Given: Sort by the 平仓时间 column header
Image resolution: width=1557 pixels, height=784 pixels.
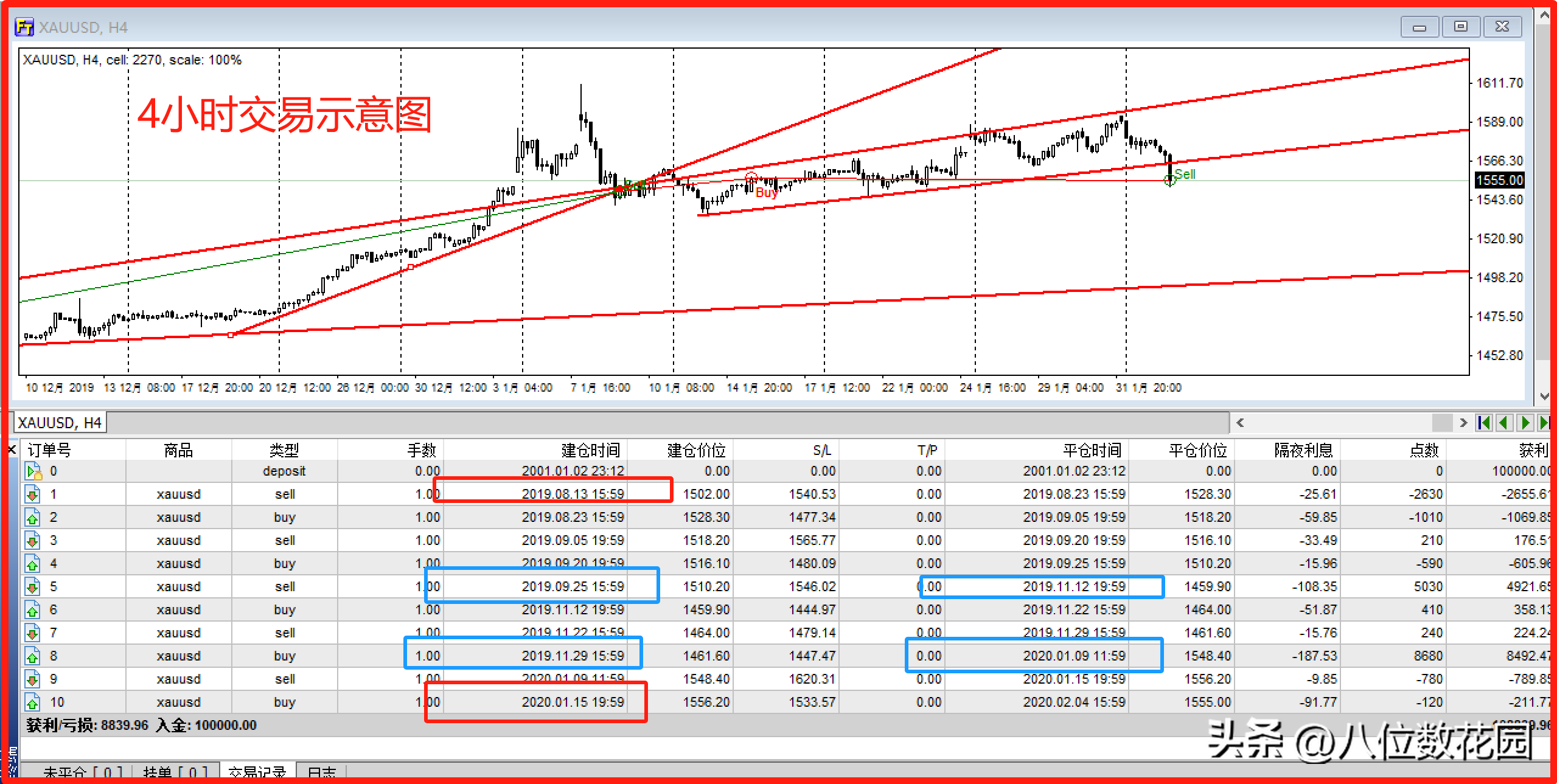Looking at the screenshot, I should point(1037,450).
